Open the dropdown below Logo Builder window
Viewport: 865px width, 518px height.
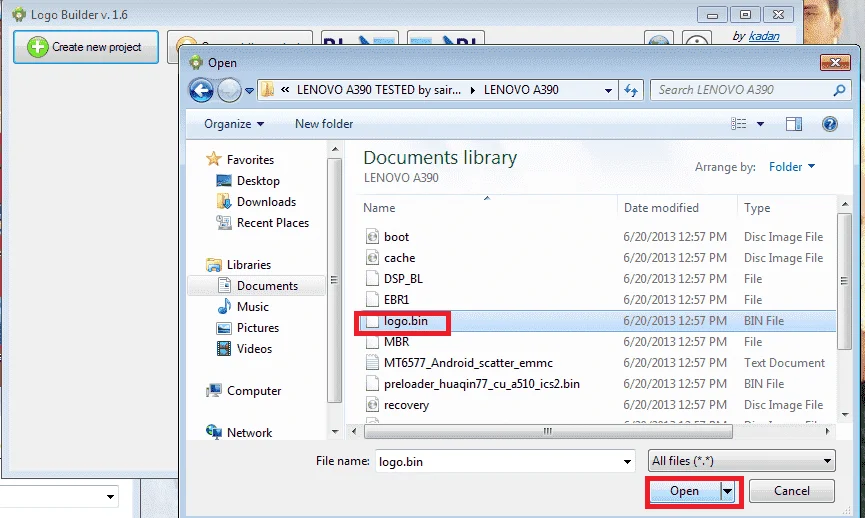pyautogui.click(x=110, y=496)
